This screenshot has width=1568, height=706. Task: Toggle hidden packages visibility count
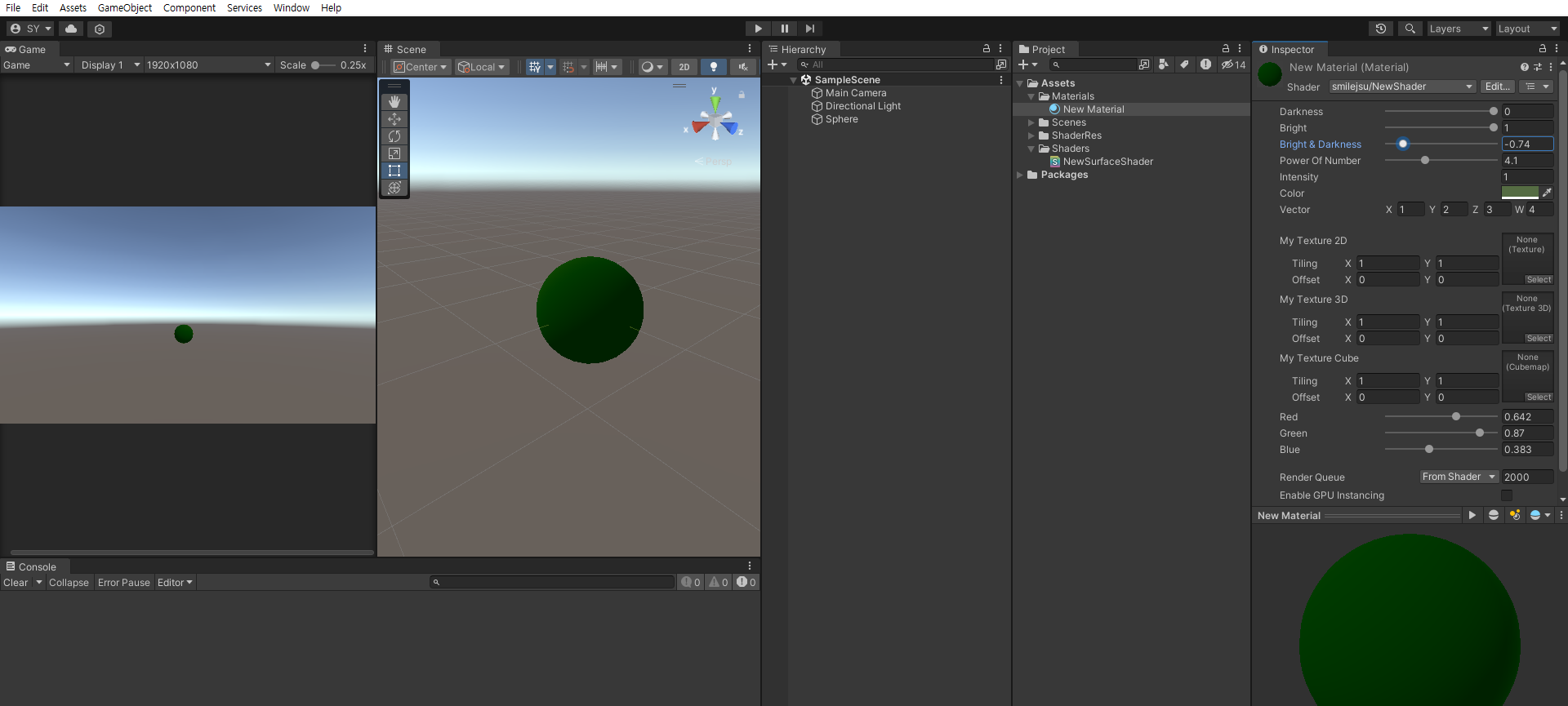click(1233, 64)
